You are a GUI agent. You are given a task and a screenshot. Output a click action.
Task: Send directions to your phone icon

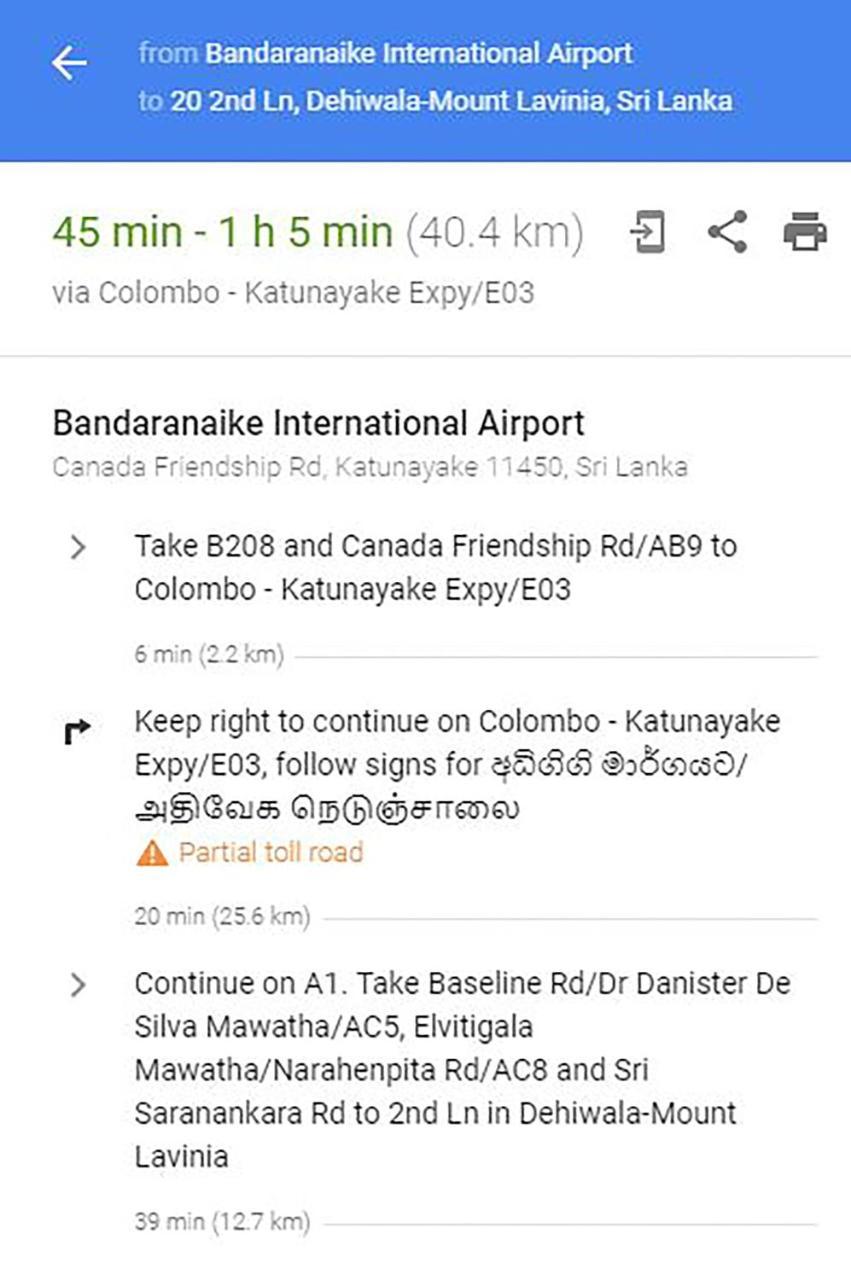tap(647, 233)
